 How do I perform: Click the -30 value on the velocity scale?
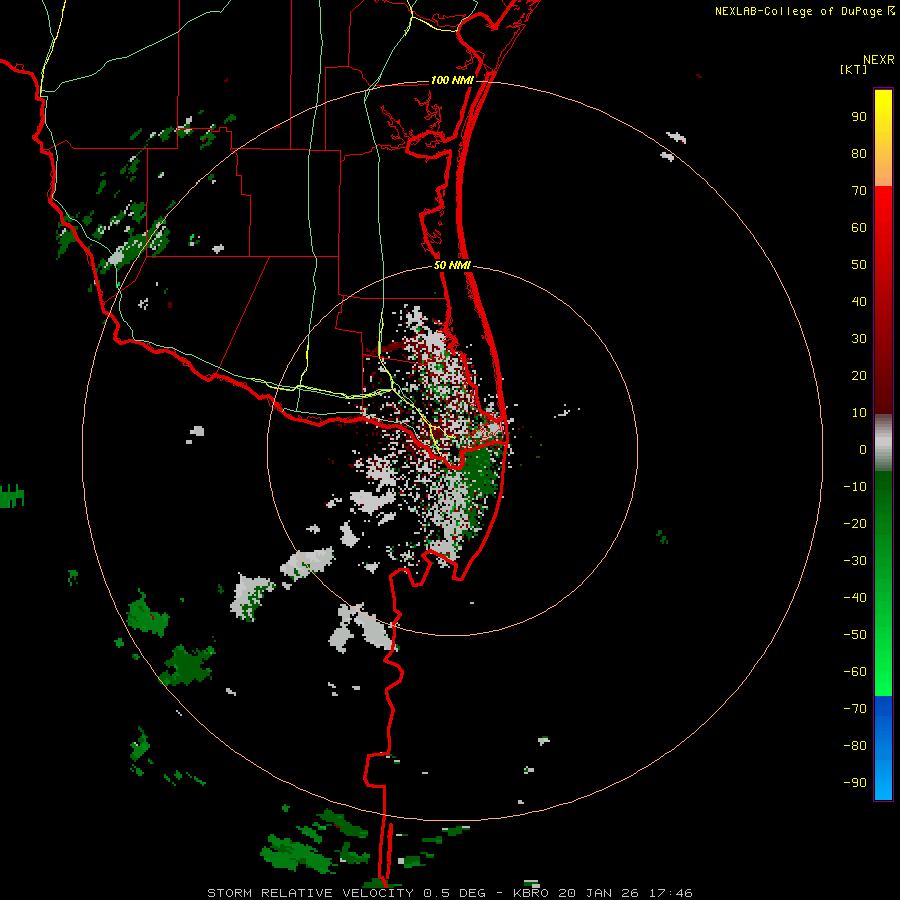click(855, 561)
